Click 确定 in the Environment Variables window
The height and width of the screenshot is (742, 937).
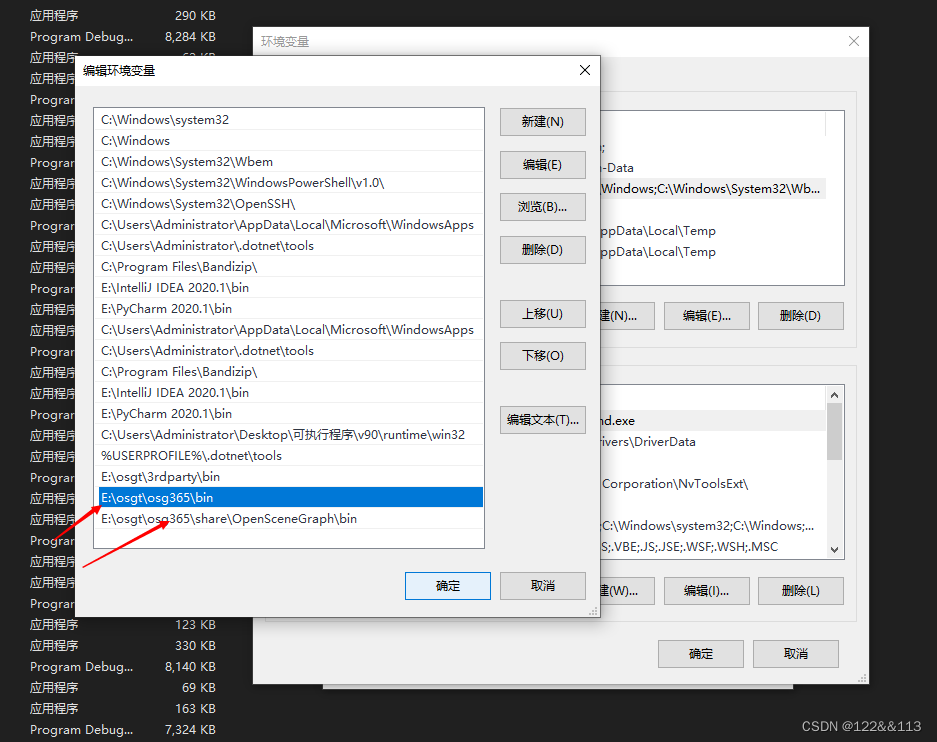tap(700, 654)
